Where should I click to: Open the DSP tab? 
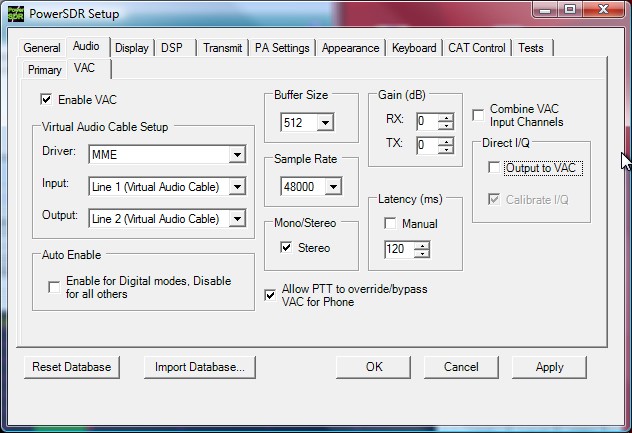[x=172, y=48]
